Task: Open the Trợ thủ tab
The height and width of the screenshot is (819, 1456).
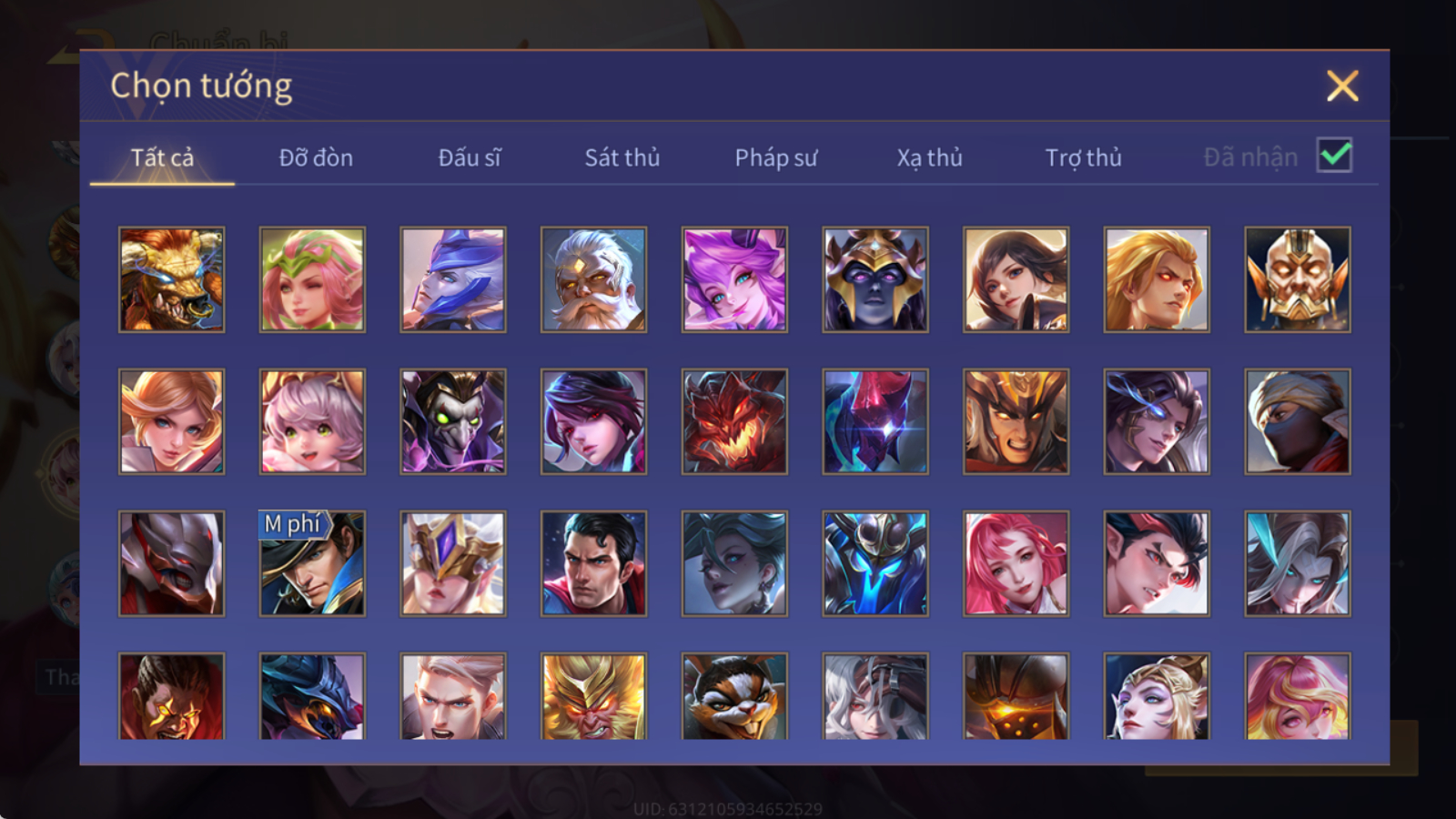Action: pos(1083,157)
